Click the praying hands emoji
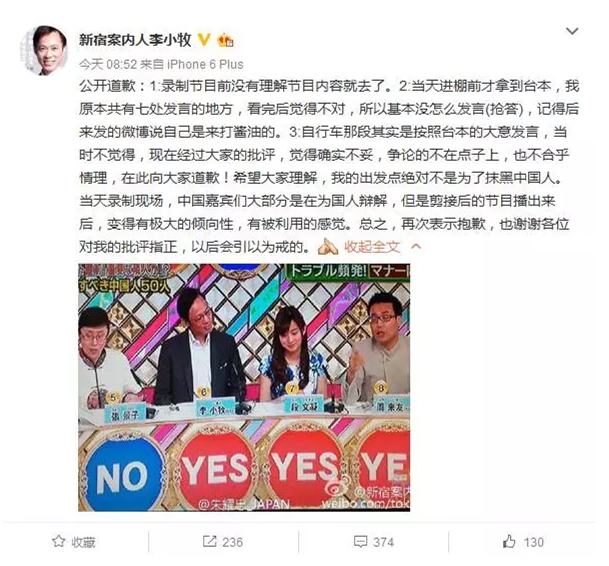609x566 pixels. click(328, 247)
